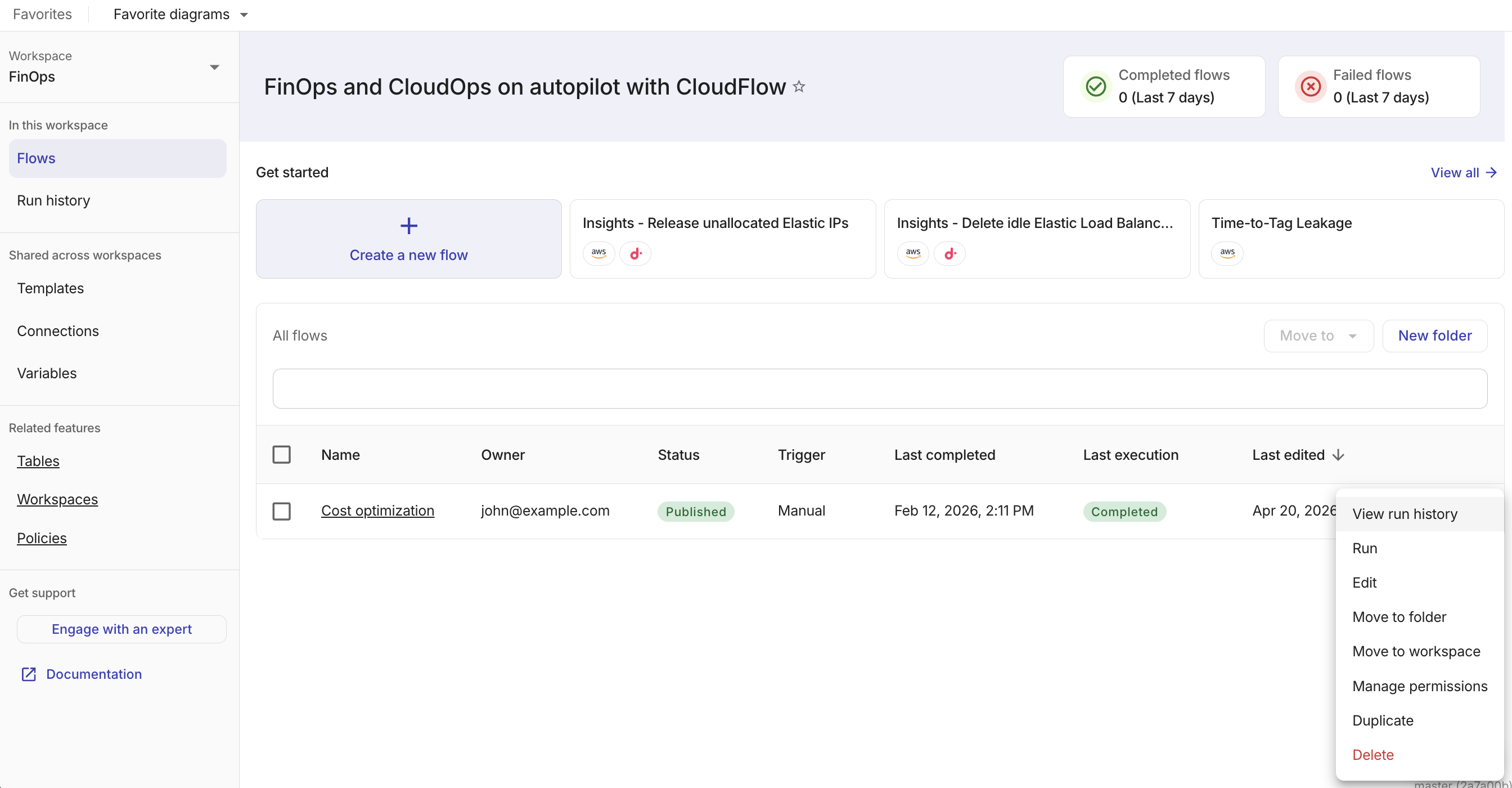Click DoiT icon on Release unallocated Elastic IPs card
The width and height of the screenshot is (1512, 788).
point(635,253)
